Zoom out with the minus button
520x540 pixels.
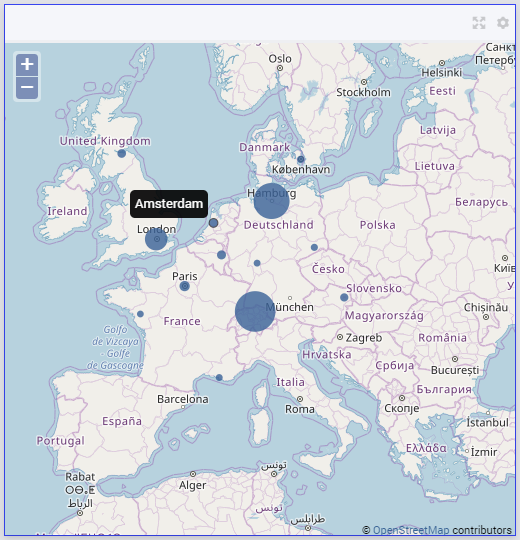[x=27, y=87]
